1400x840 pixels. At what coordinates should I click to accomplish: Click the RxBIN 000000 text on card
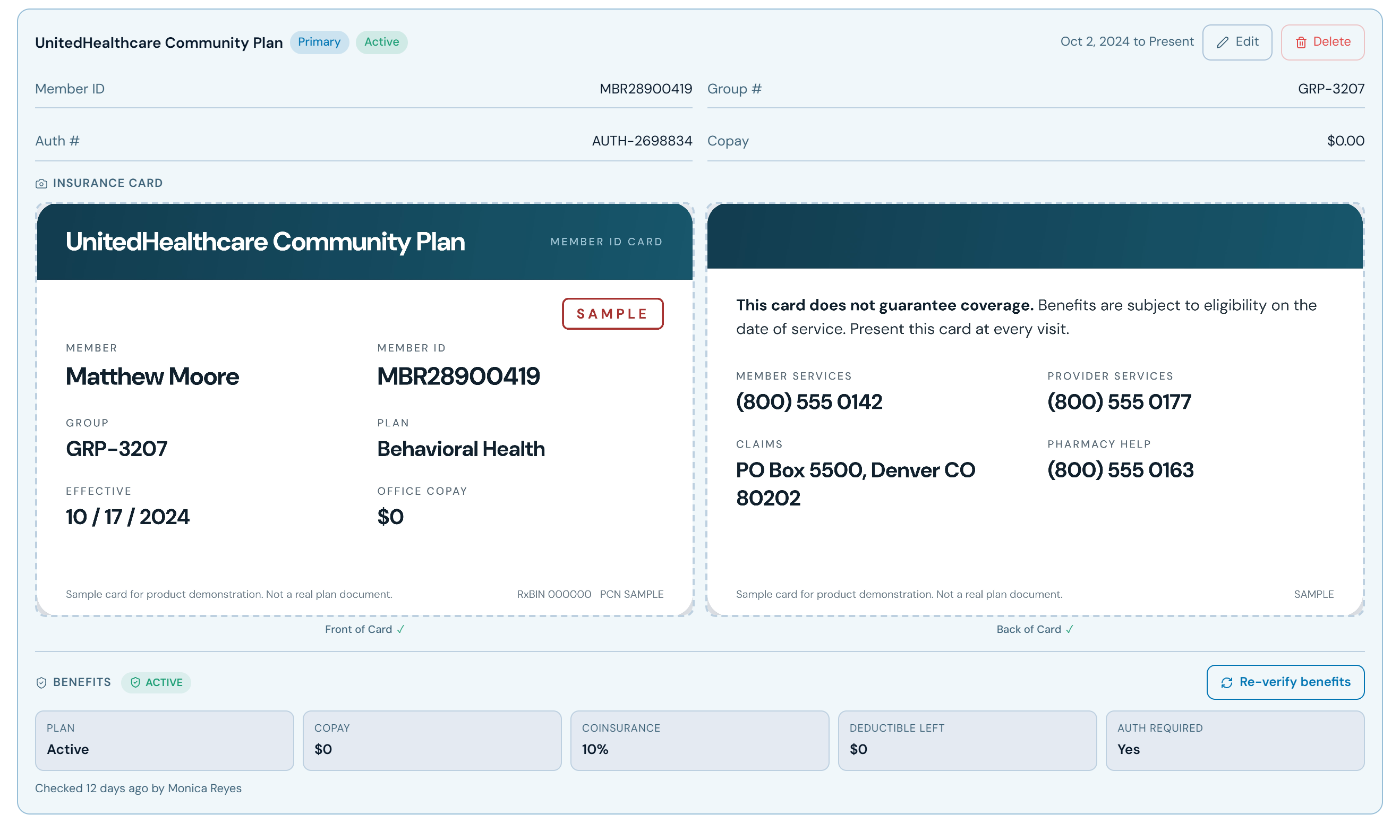pyautogui.click(x=553, y=594)
